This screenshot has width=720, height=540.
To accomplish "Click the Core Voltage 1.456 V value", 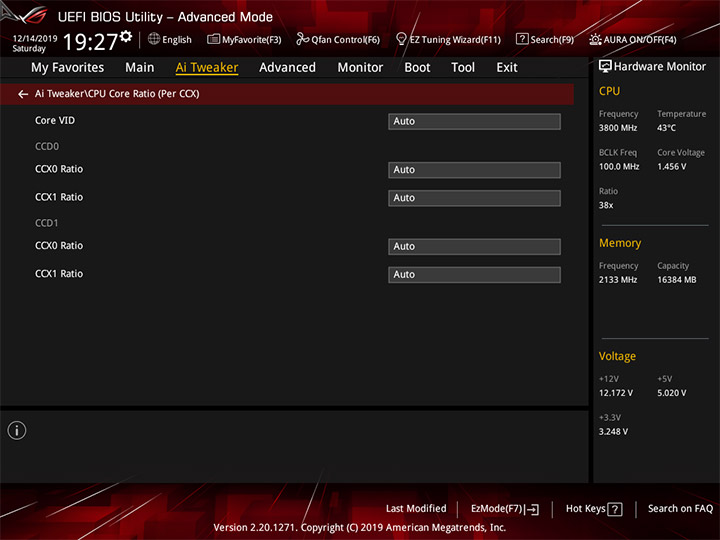I will [671, 167].
